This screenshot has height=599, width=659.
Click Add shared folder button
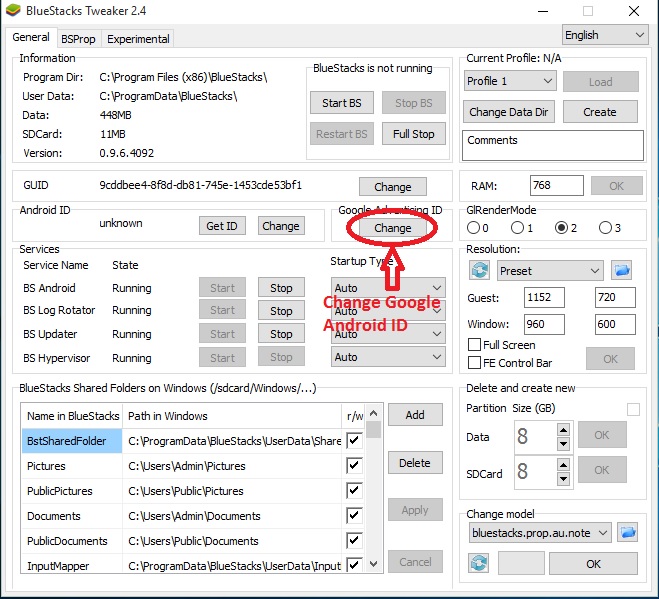pyautogui.click(x=415, y=415)
